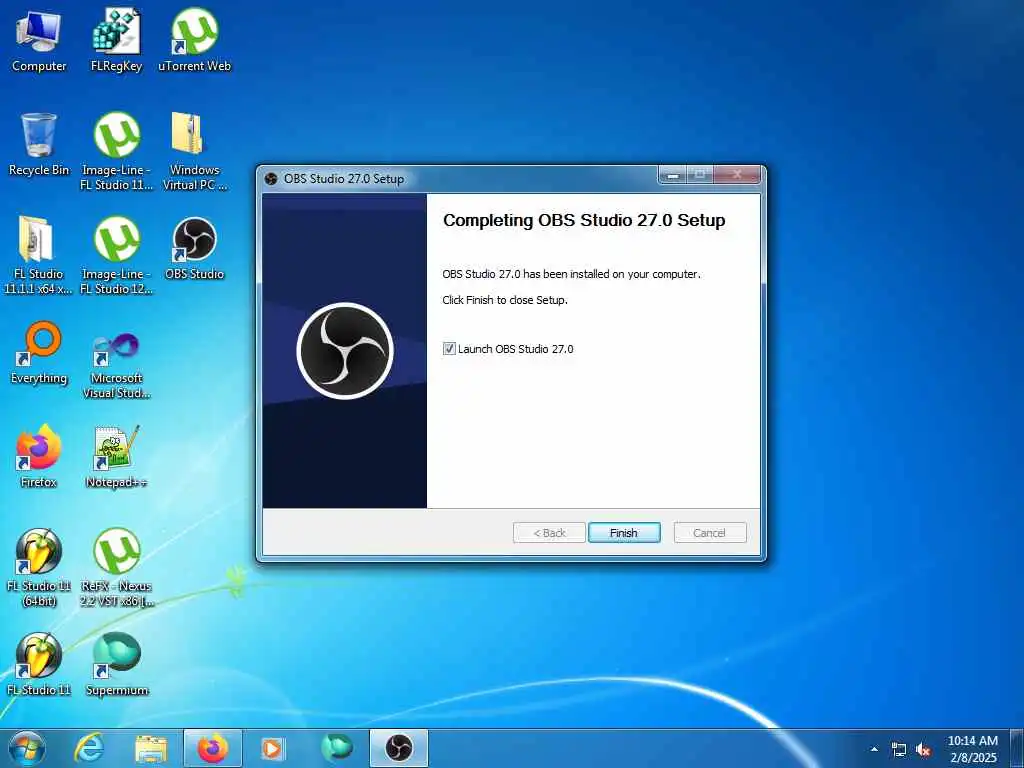1024x768 pixels.
Task: Show hidden system tray icons
Action: pos(874,750)
